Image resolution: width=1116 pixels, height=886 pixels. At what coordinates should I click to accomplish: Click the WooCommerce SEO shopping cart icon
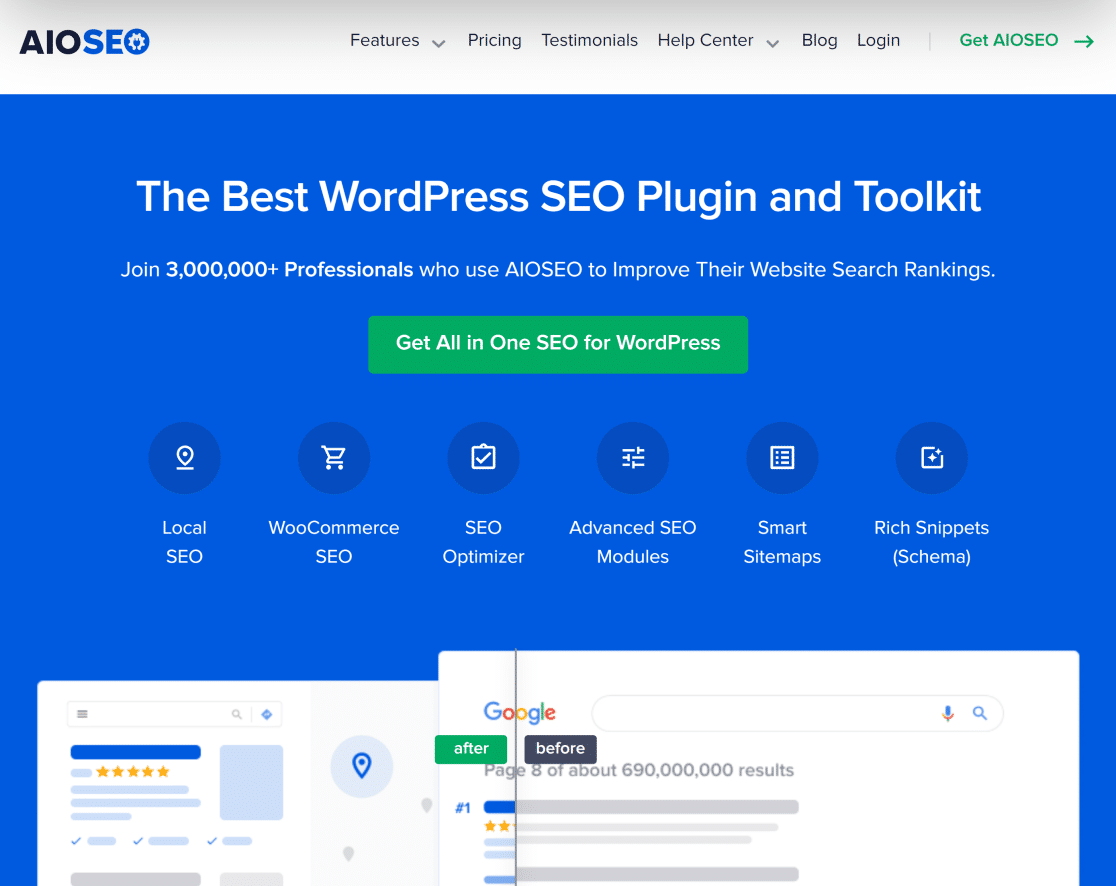[x=333, y=457]
